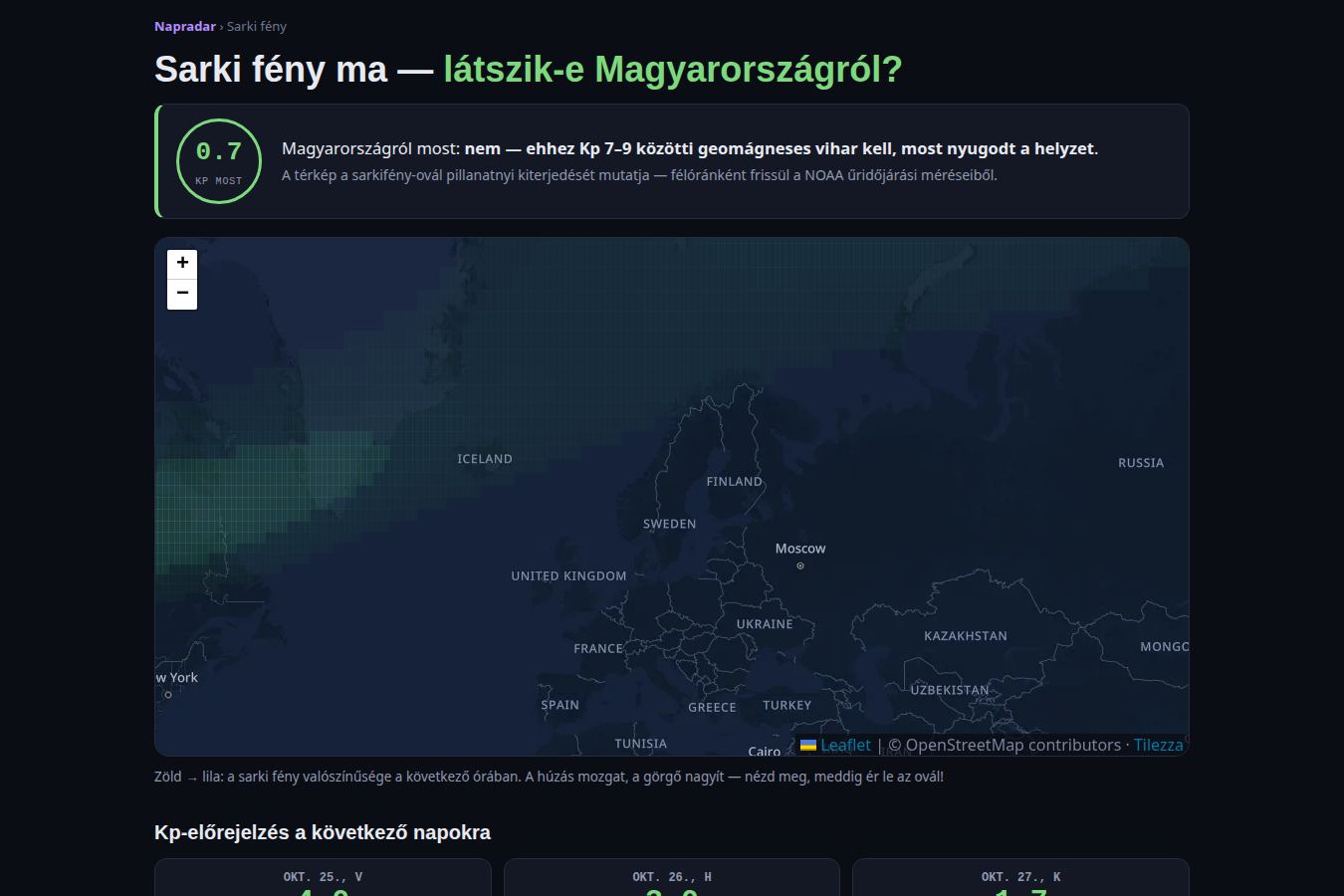Image resolution: width=1344 pixels, height=896 pixels.
Task: Click the KAZAKHSTAN map label
Action: [x=966, y=635]
